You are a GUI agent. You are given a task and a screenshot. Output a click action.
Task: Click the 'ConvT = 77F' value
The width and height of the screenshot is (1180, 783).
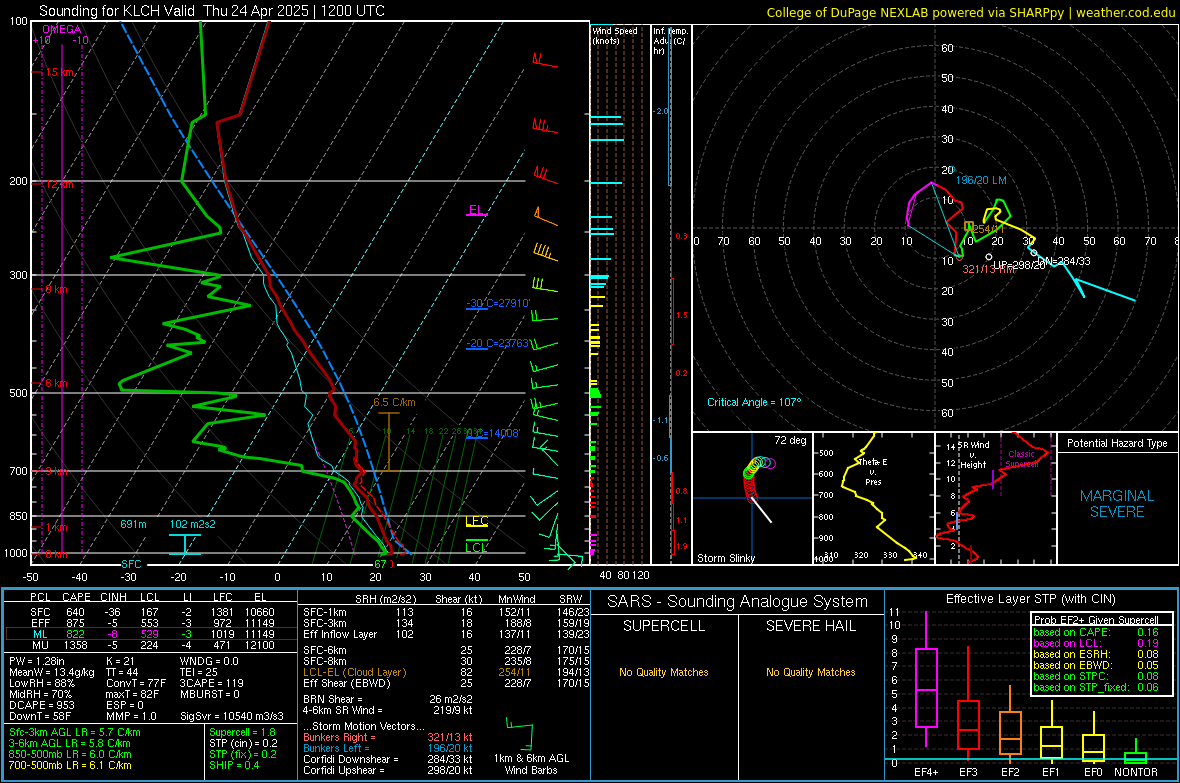pyautogui.click(x=136, y=683)
